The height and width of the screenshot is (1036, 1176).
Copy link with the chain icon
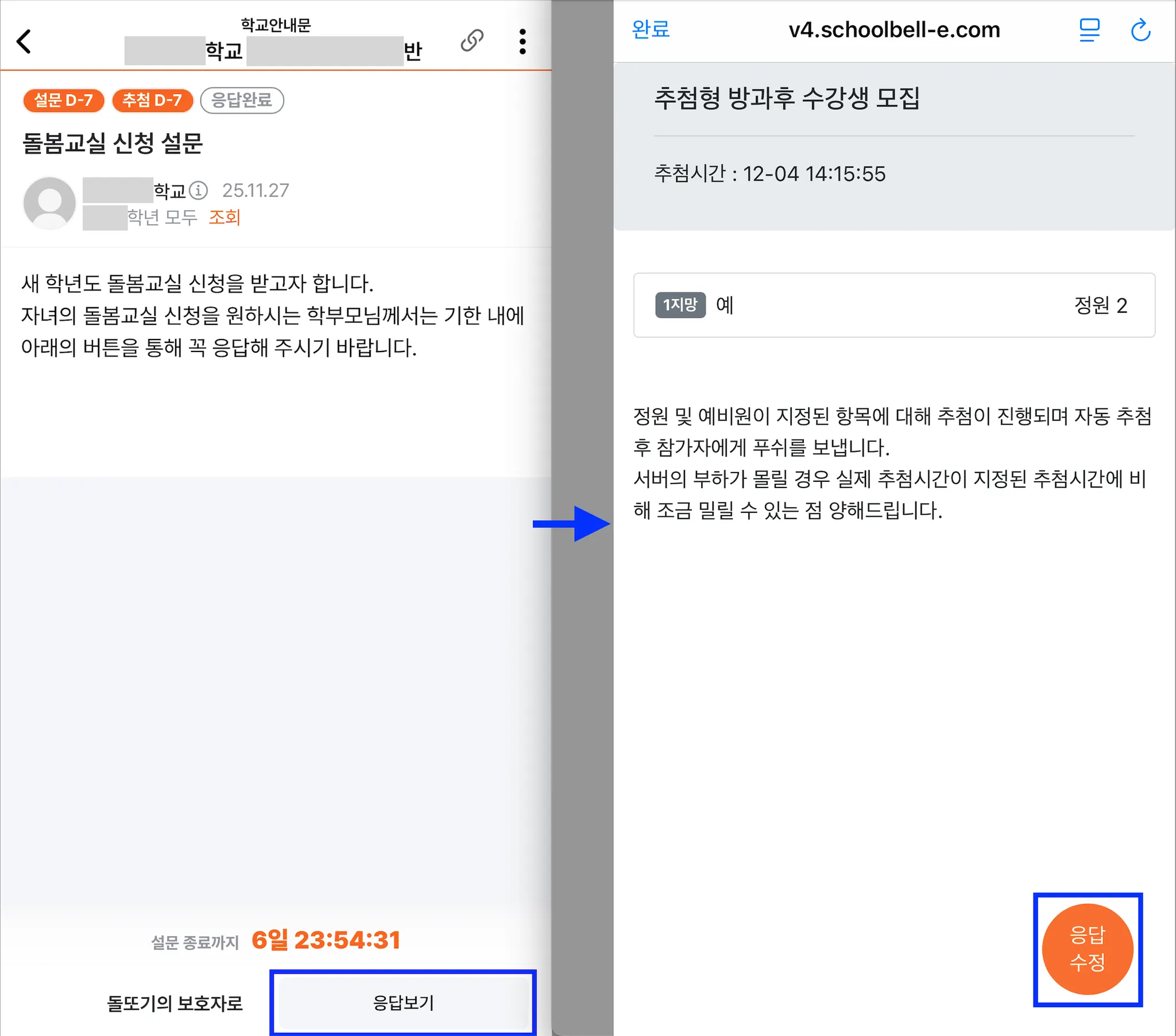click(472, 40)
